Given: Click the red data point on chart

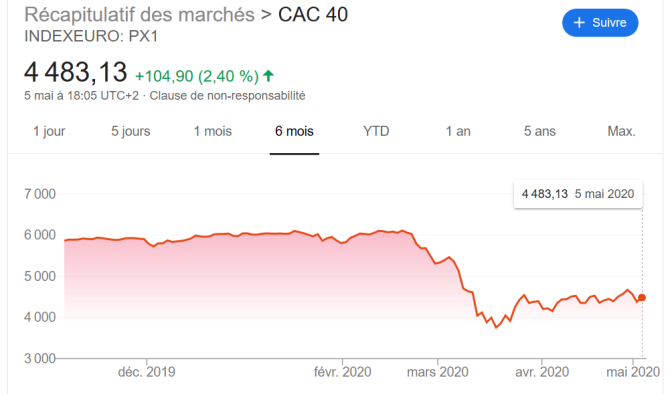Looking at the screenshot, I should click(x=642, y=298).
